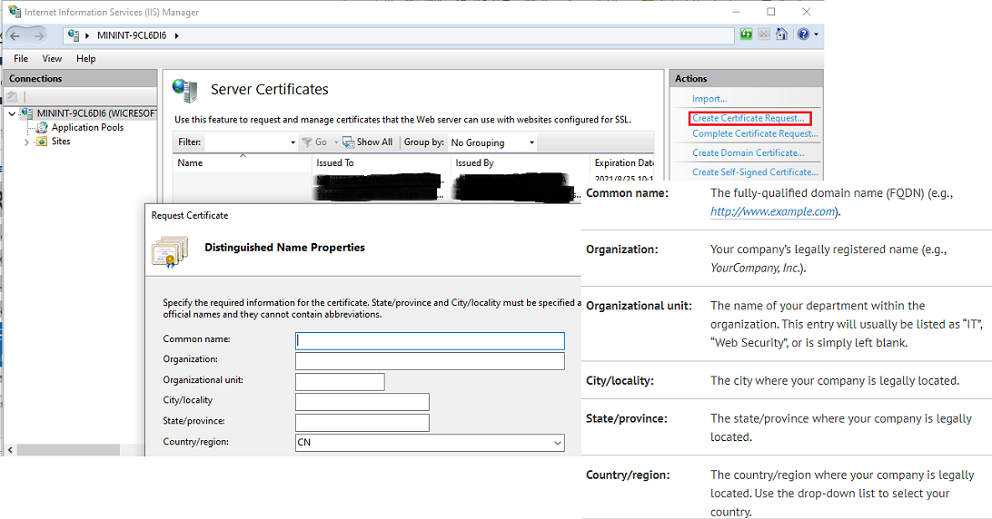Click the Forward navigation arrow
The width and height of the screenshot is (992, 519).
tap(39, 35)
